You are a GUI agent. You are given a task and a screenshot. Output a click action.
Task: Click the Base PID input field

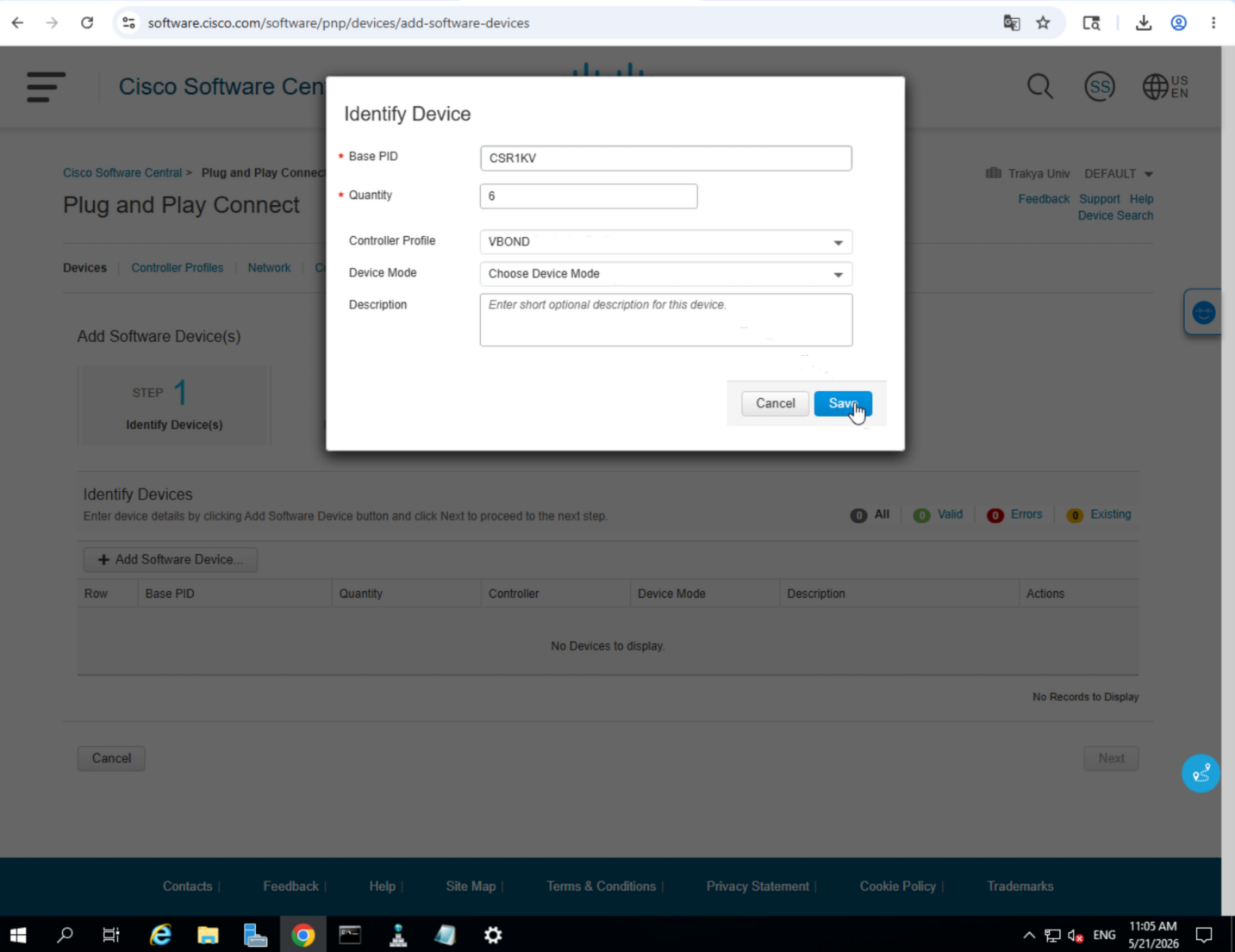coord(665,159)
